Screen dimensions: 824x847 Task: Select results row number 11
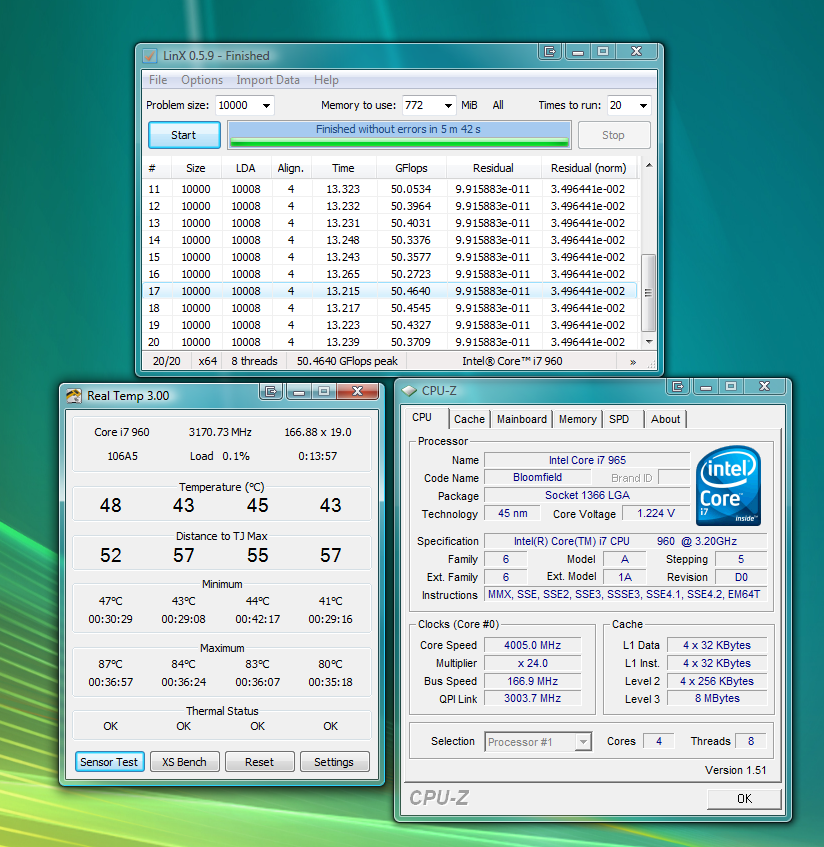pos(389,189)
